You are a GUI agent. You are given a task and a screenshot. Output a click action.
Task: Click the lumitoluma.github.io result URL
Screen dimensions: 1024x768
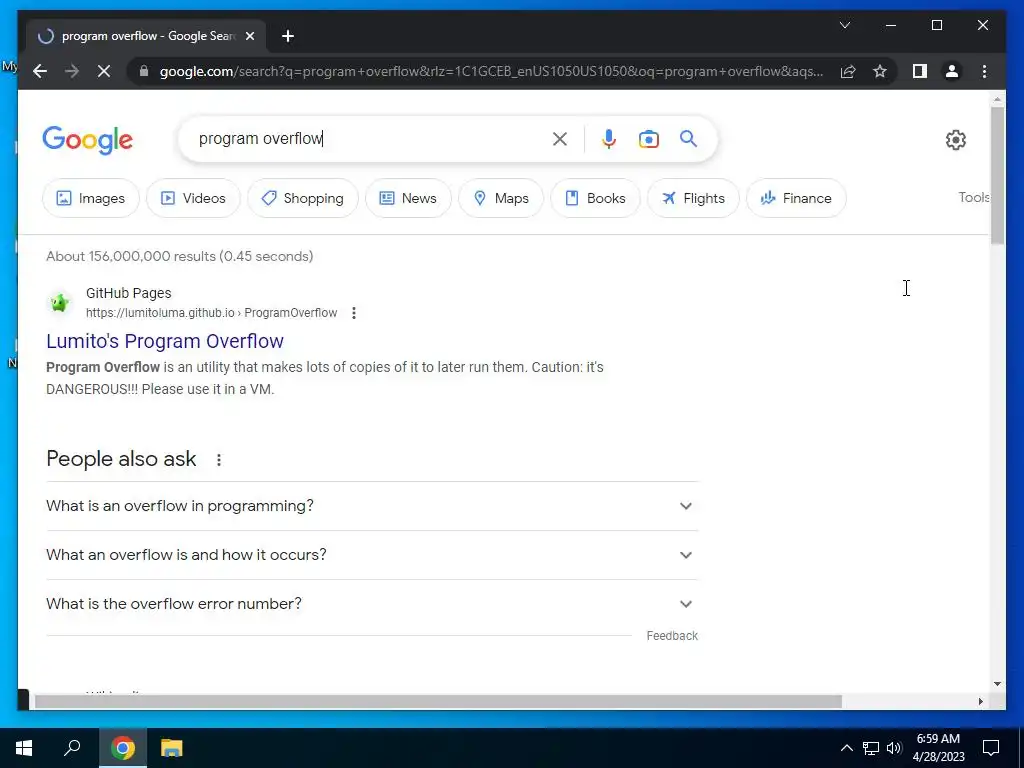tap(212, 313)
